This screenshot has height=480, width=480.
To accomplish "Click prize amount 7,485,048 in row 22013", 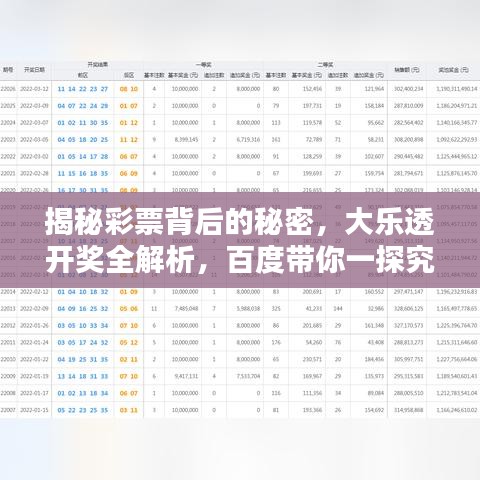I will coord(186,309).
